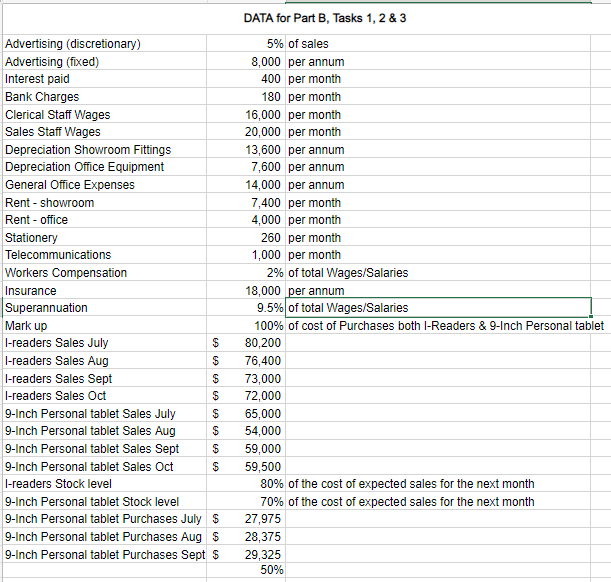Click the 'Mark up' label cell
The image size is (611, 582).
click(x=104, y=326)
